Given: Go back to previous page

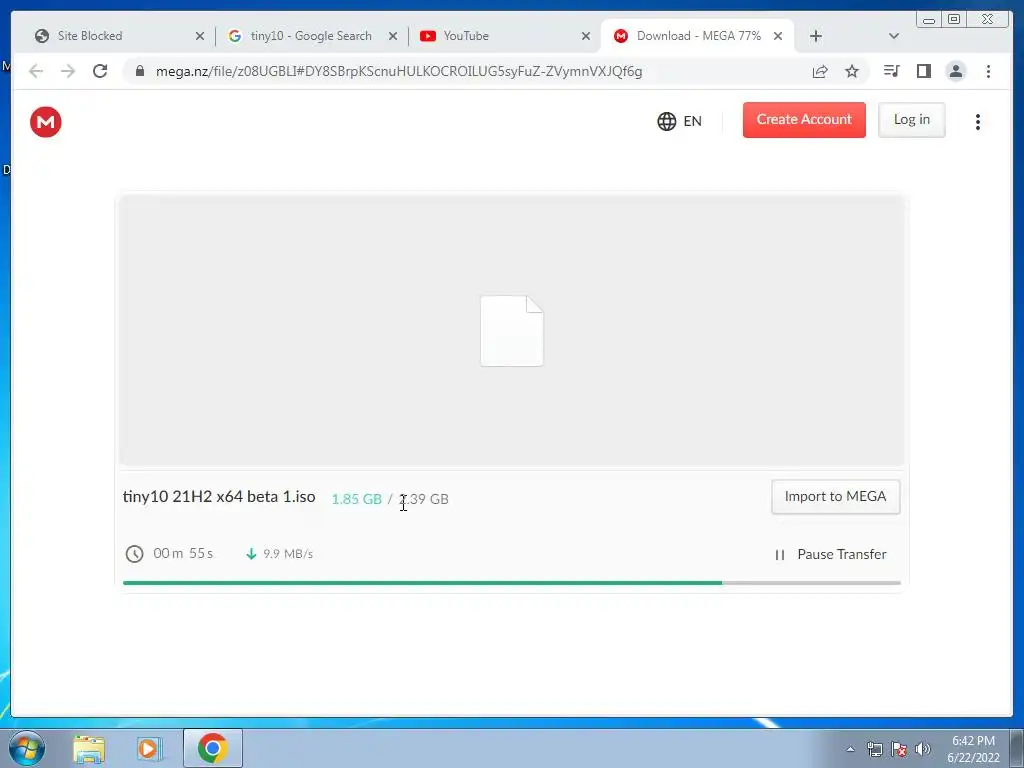Looking at the screenshot, I should point(36,71).
